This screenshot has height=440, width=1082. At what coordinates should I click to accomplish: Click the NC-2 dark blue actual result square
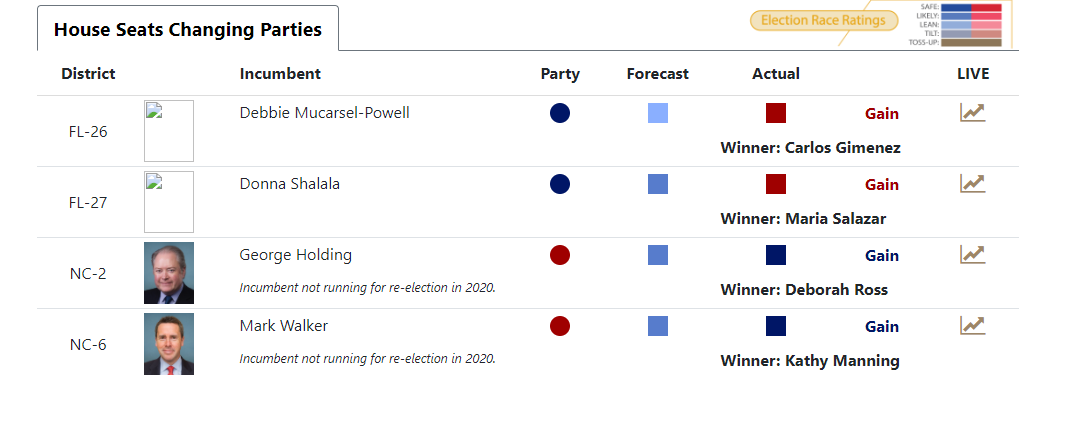coord(776,255)
